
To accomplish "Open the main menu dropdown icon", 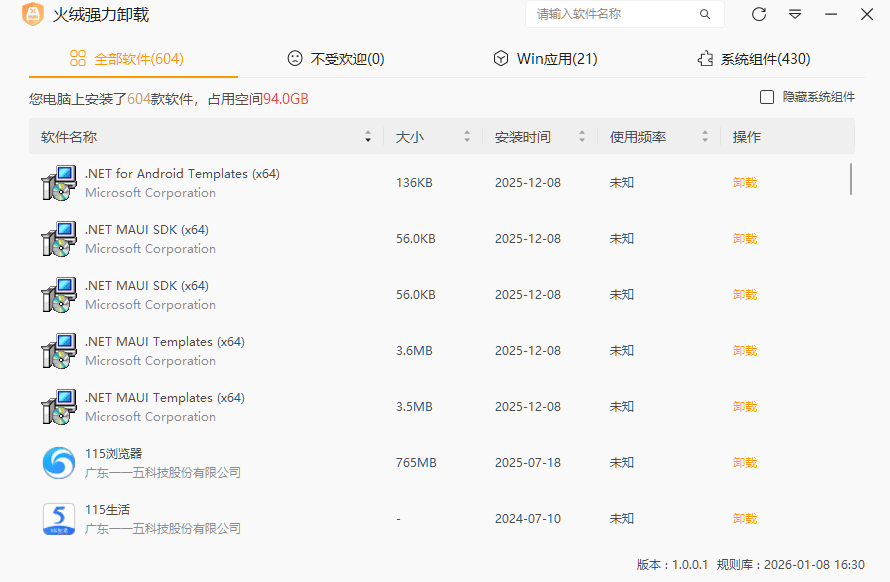I will click(x=795, y=14).
